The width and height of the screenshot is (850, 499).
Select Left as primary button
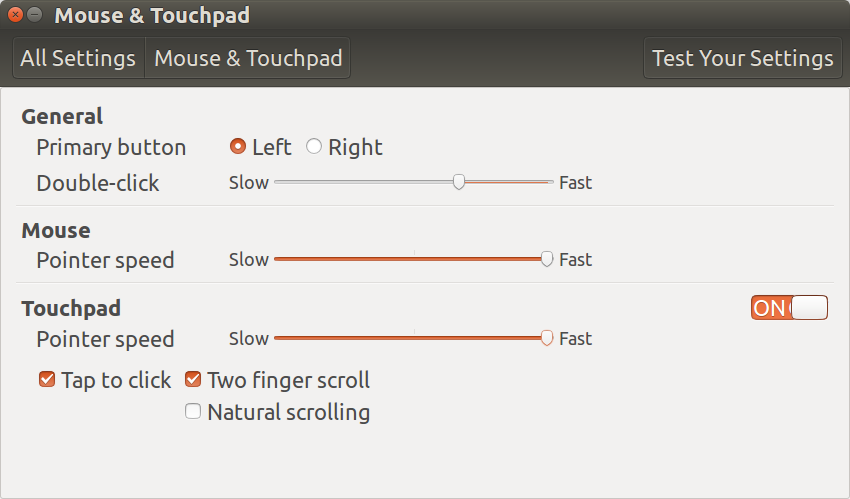pos(237,146)
